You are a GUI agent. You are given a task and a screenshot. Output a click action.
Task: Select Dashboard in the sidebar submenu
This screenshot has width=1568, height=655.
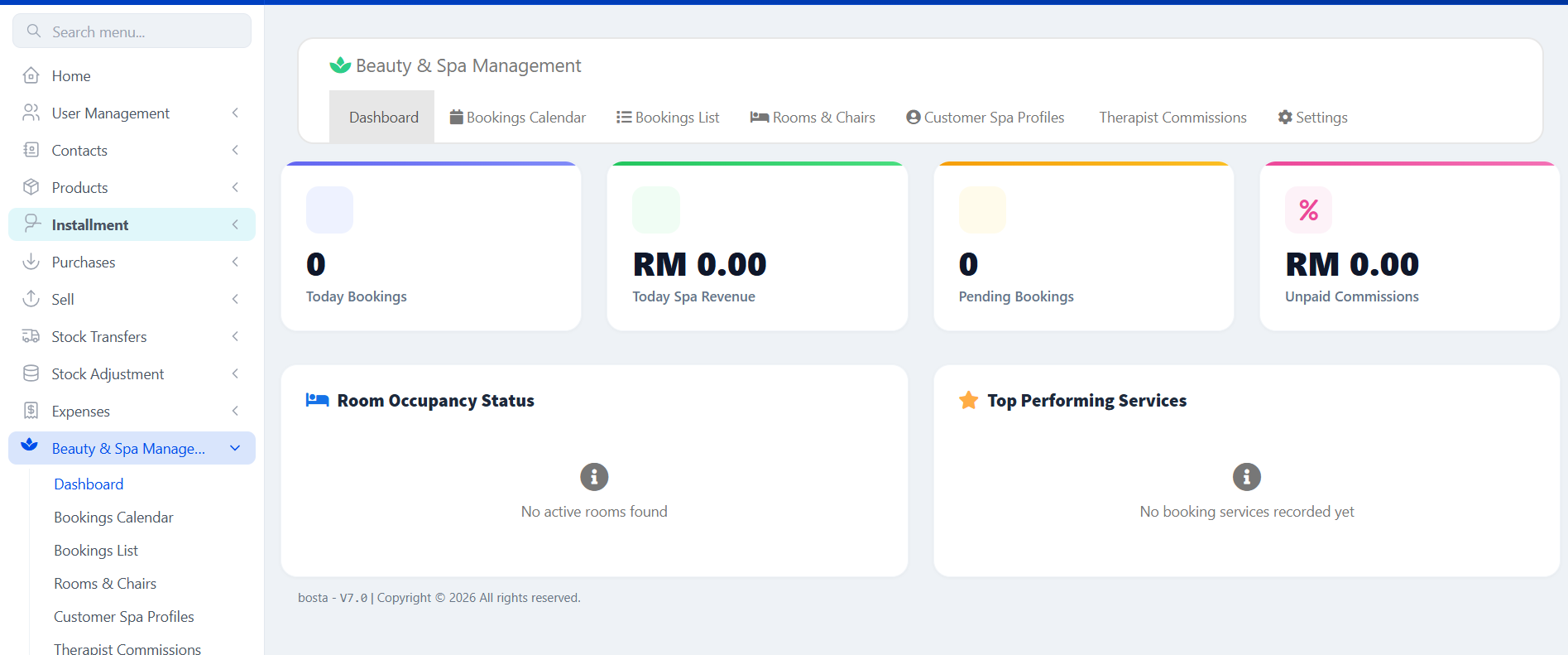click(89, 484)
